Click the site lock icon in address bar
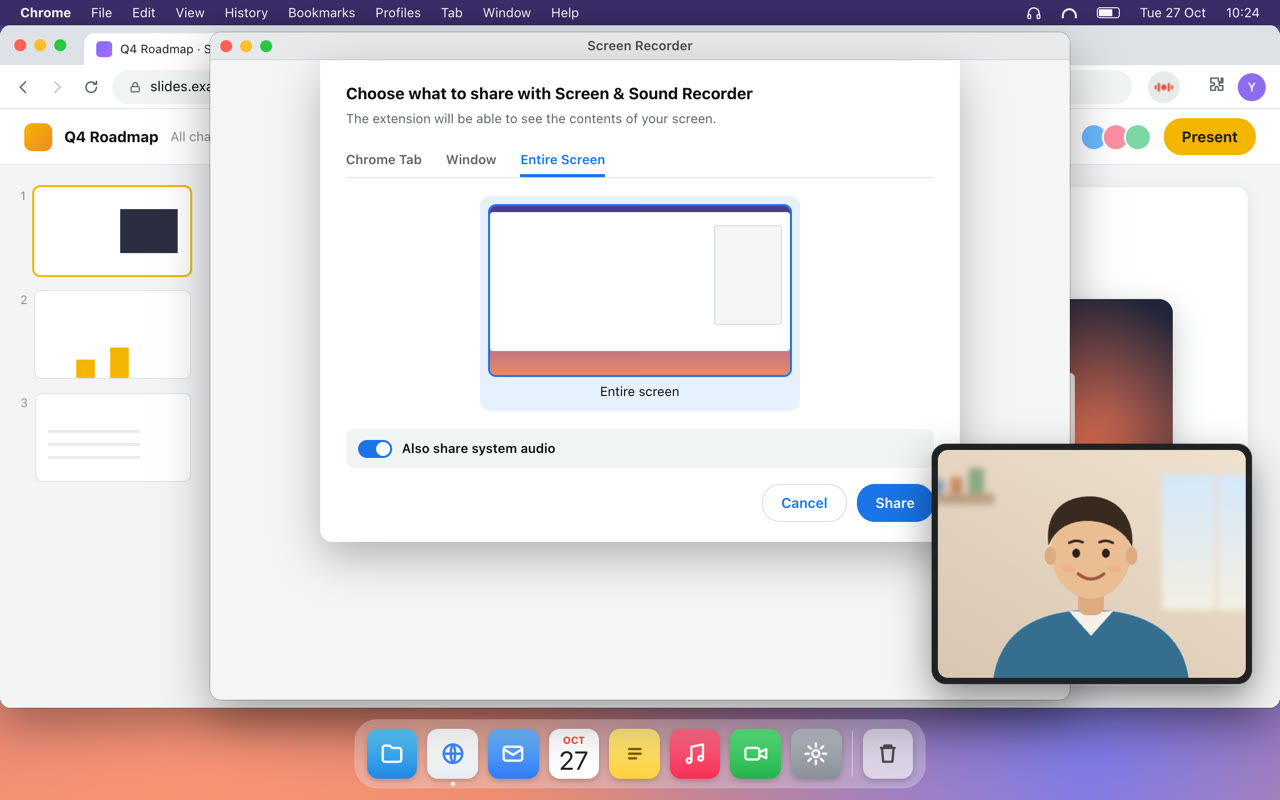 (135, 87)
